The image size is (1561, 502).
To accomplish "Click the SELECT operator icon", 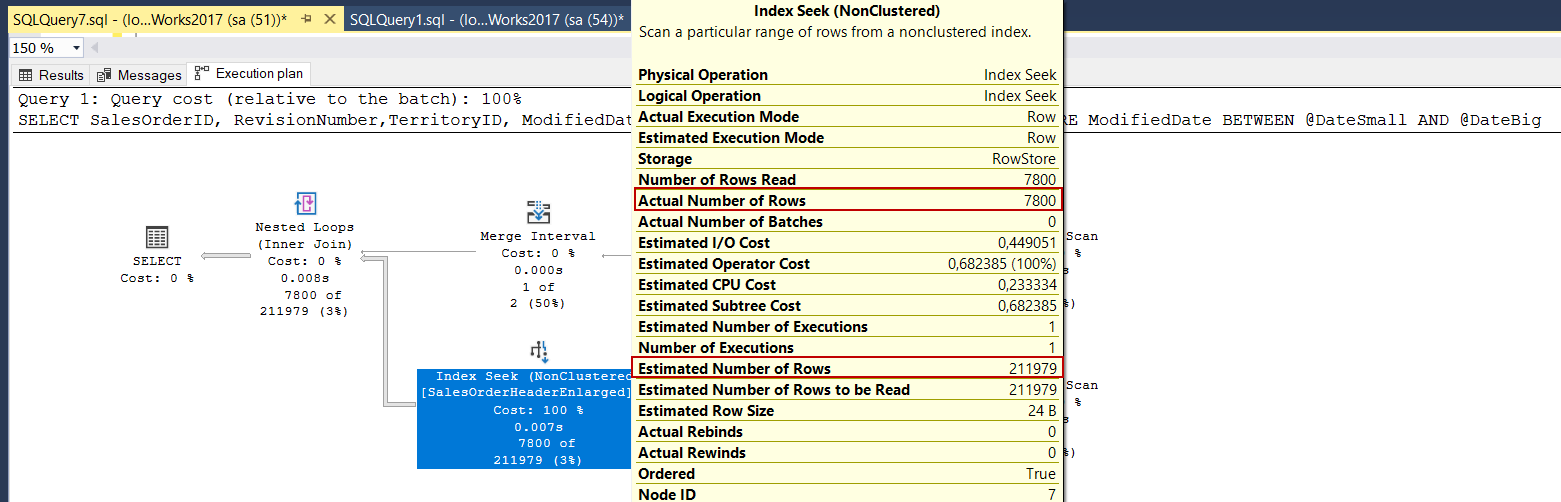I will pos(157,237).
